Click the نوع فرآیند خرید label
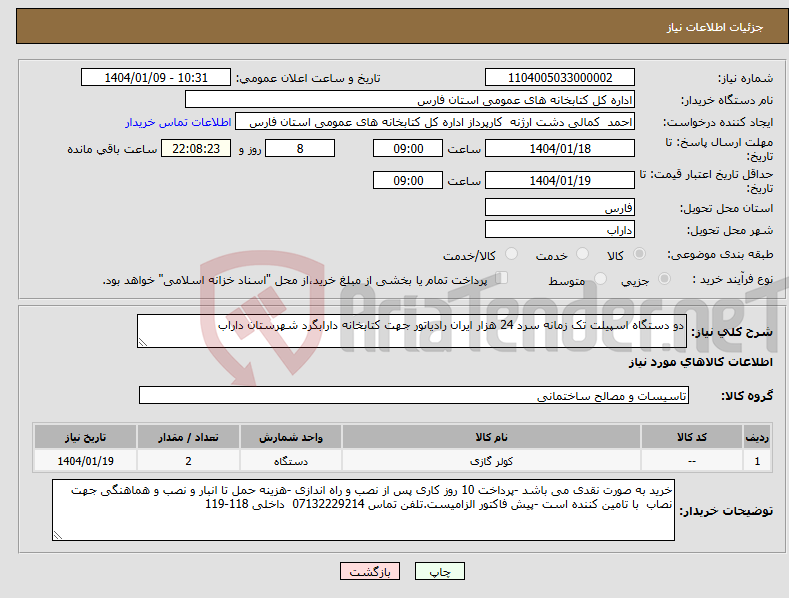 (x=733, y=279)
